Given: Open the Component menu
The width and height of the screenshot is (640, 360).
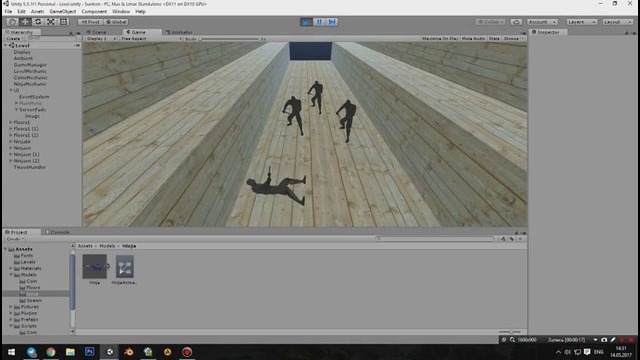Looking at the screenshot, I should [94, 11].
